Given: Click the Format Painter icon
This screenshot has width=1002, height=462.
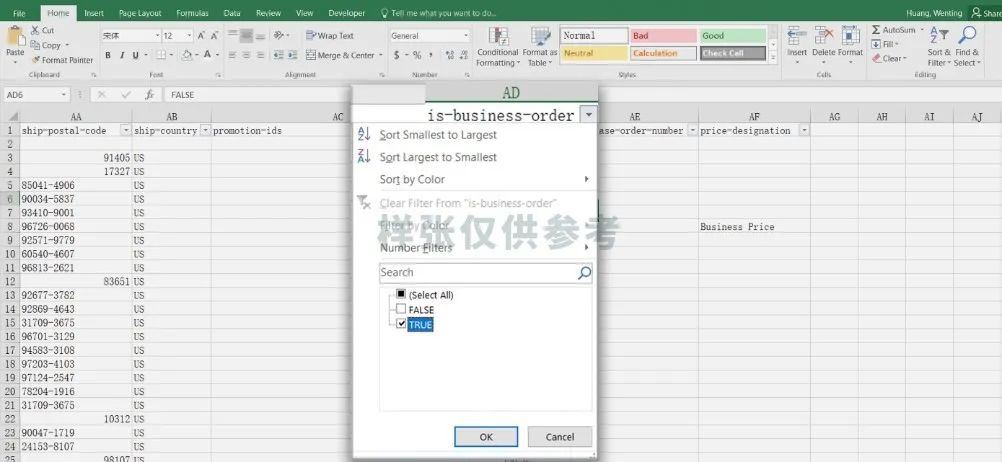Looking at the screenshot, I should [36, 60].
